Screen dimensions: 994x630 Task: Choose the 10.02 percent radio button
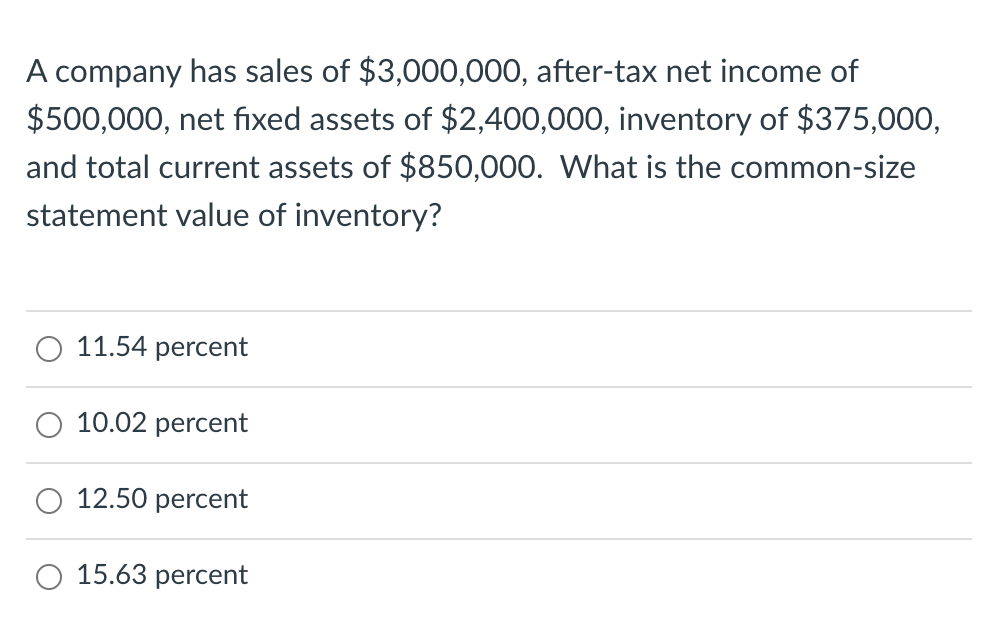[49, 425]
